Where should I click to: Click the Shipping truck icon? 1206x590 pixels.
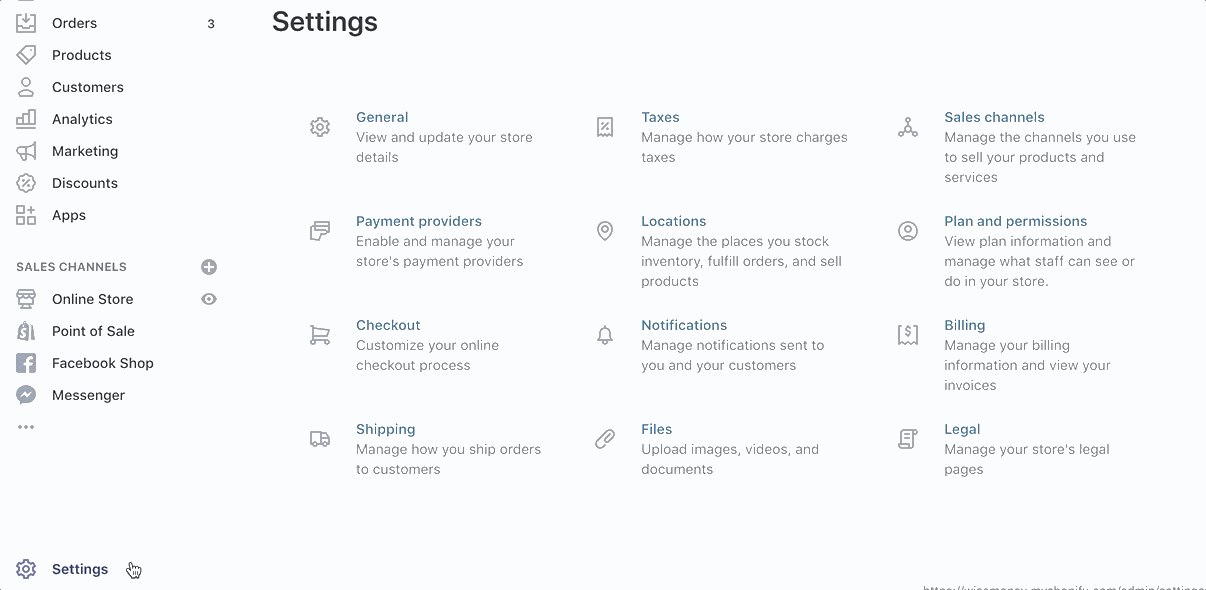pos(320,439)
